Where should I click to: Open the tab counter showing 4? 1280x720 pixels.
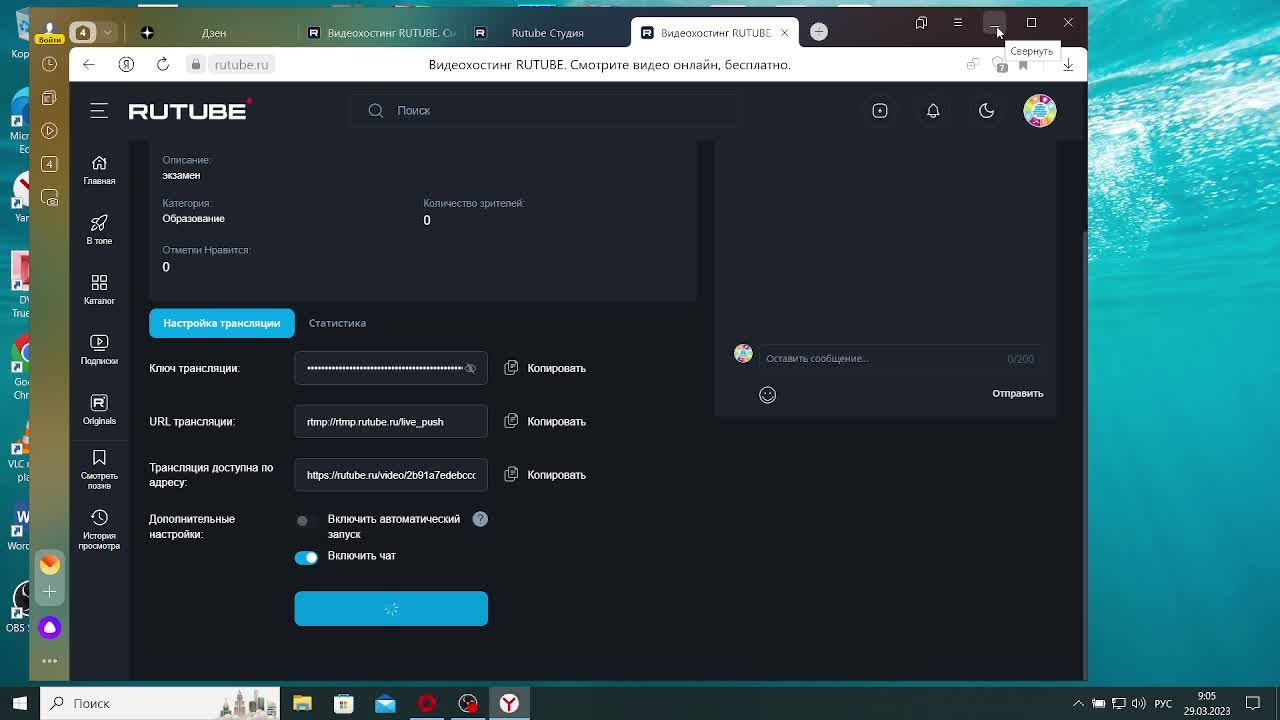83,33
